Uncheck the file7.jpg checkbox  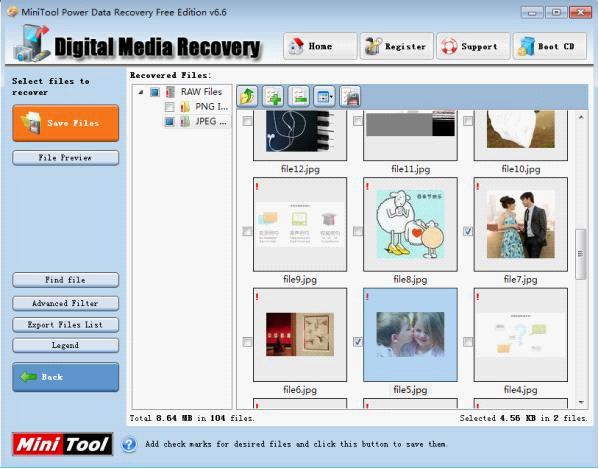(x=468, y=231)
